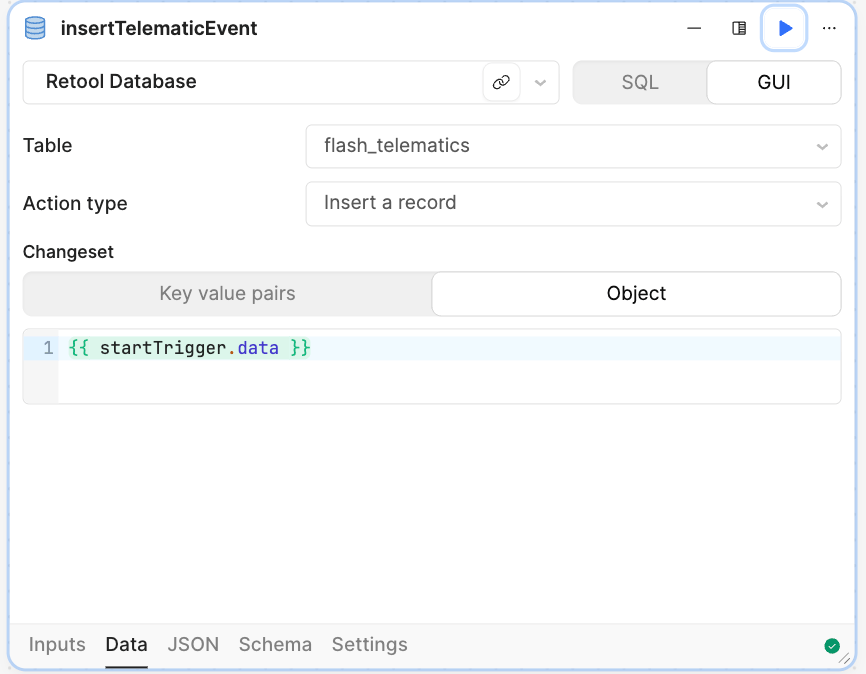Collapse the block using the dash icon
Viewport: 866px width, 674px height.
(x=694, y=29)
